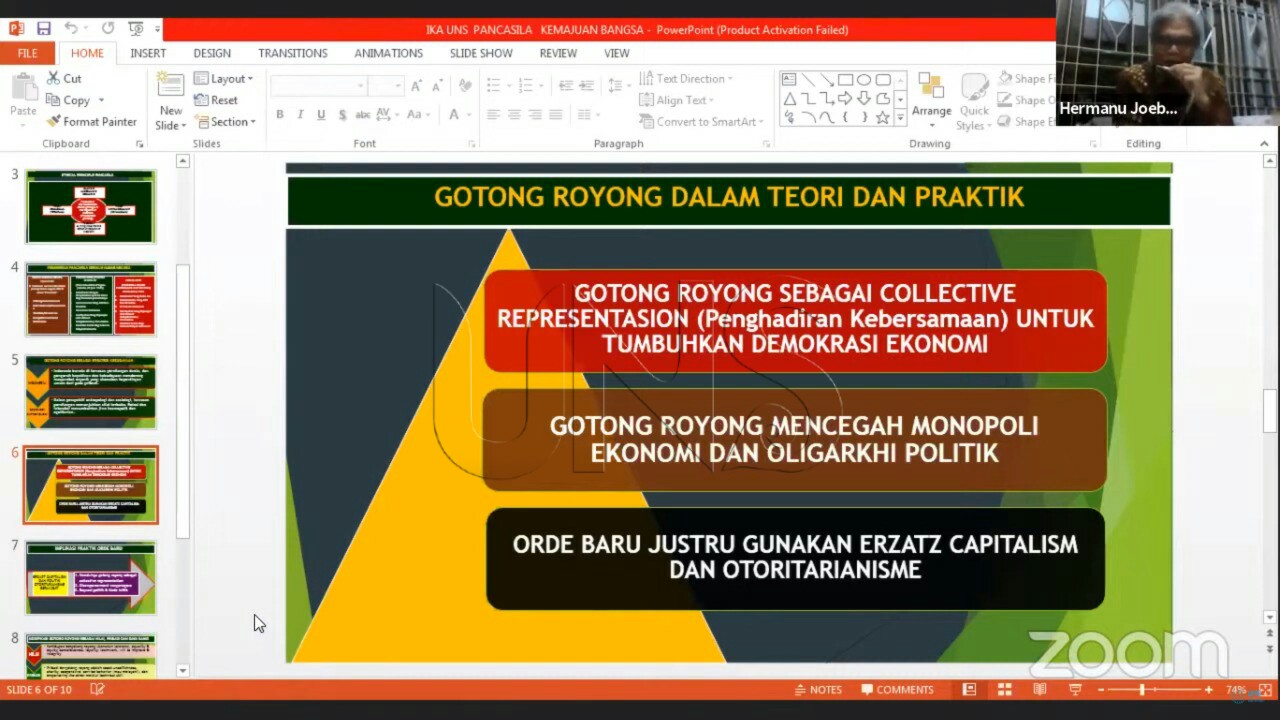This screenshot has width=1280, height=720.
Task: Open the Arrange dropdown
Action: 932,100
